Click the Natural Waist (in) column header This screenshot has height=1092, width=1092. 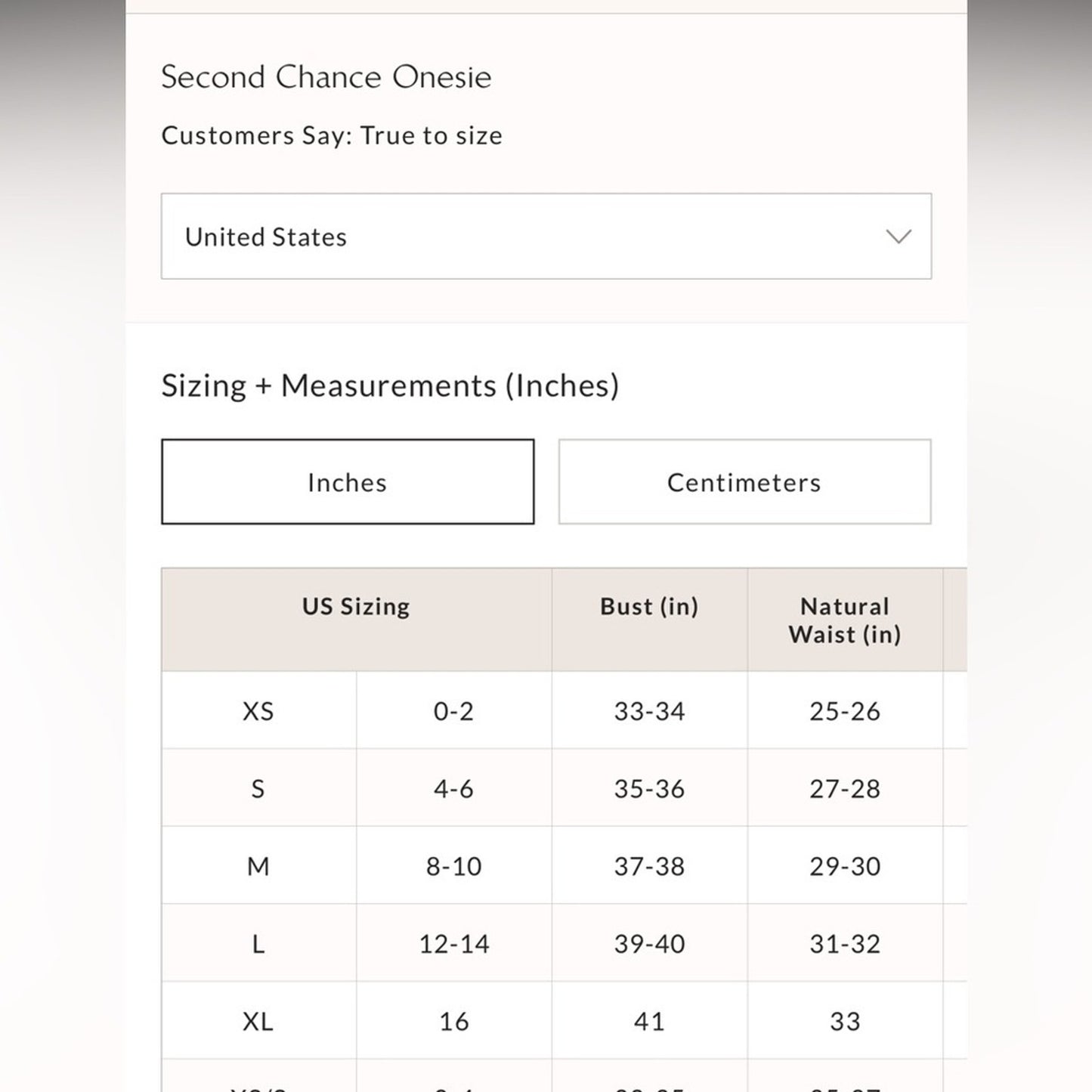coord(844,620)
